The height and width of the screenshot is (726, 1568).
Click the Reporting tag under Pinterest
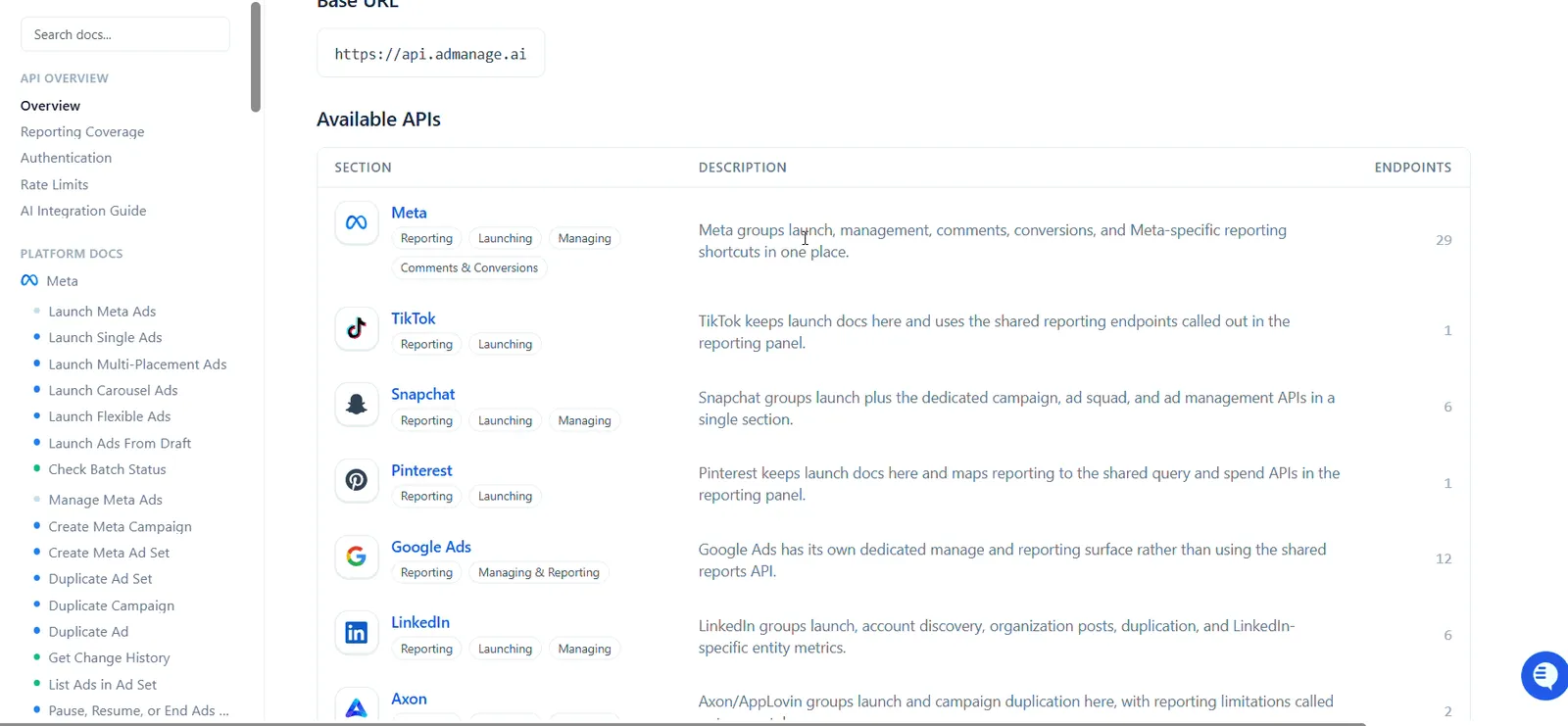426,496
